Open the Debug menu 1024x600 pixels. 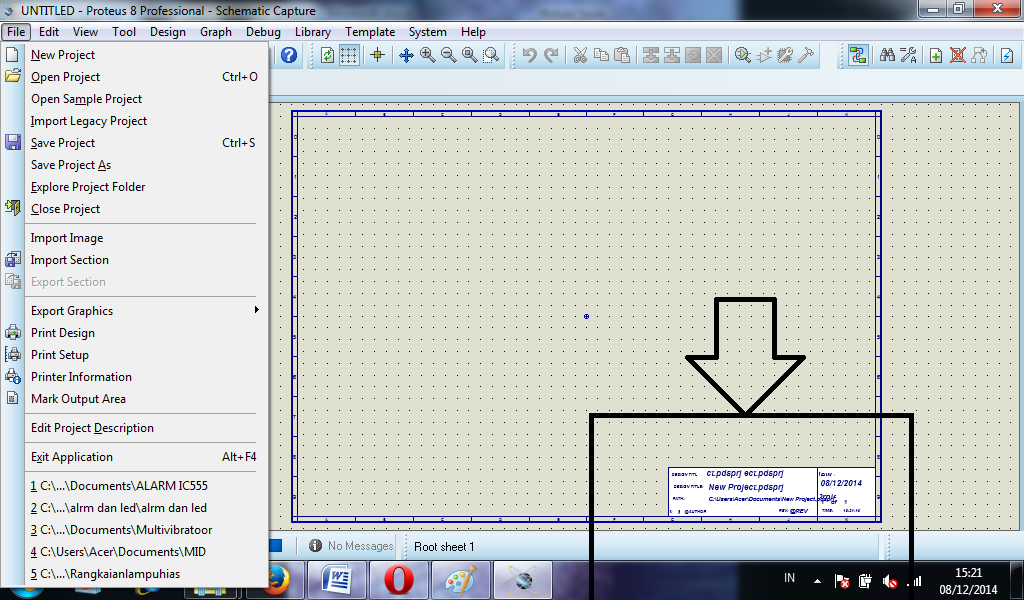(x=263, y=31)
